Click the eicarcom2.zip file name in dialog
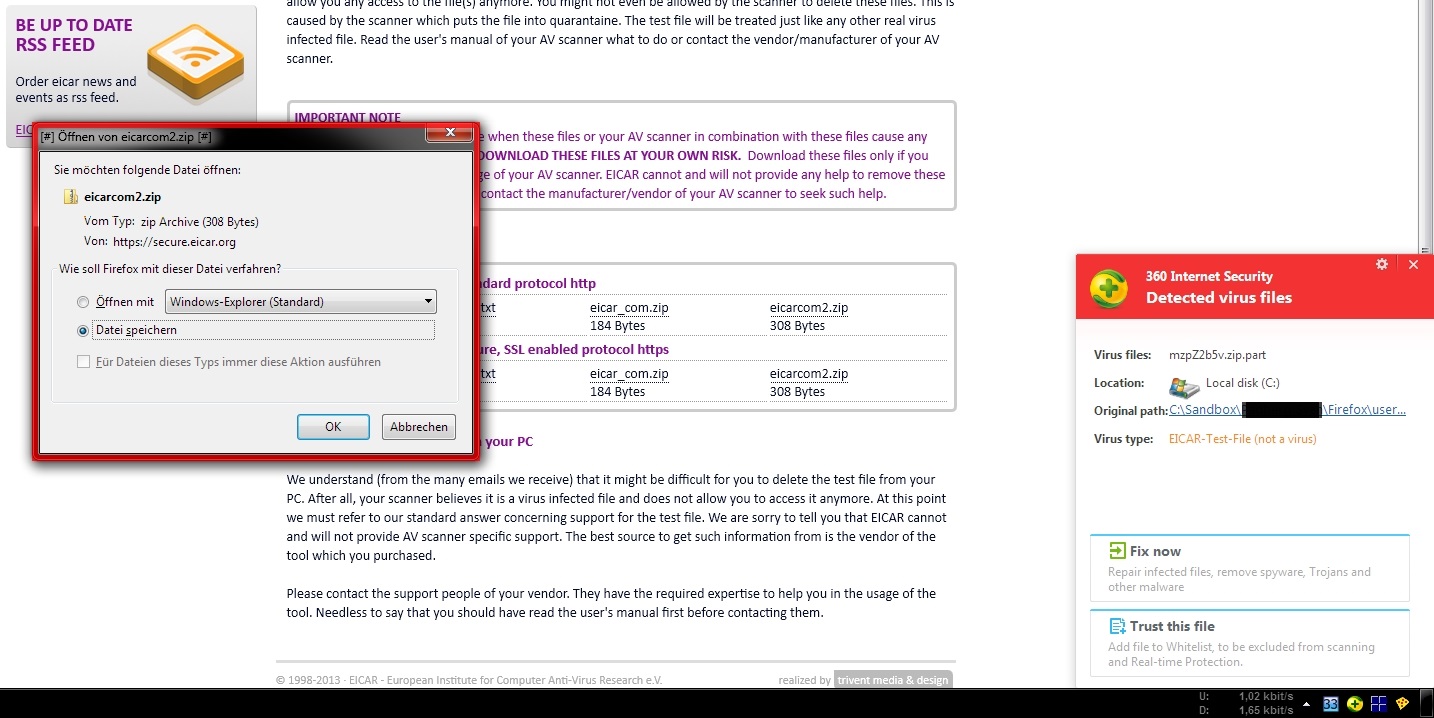 [x=122, y=197]
